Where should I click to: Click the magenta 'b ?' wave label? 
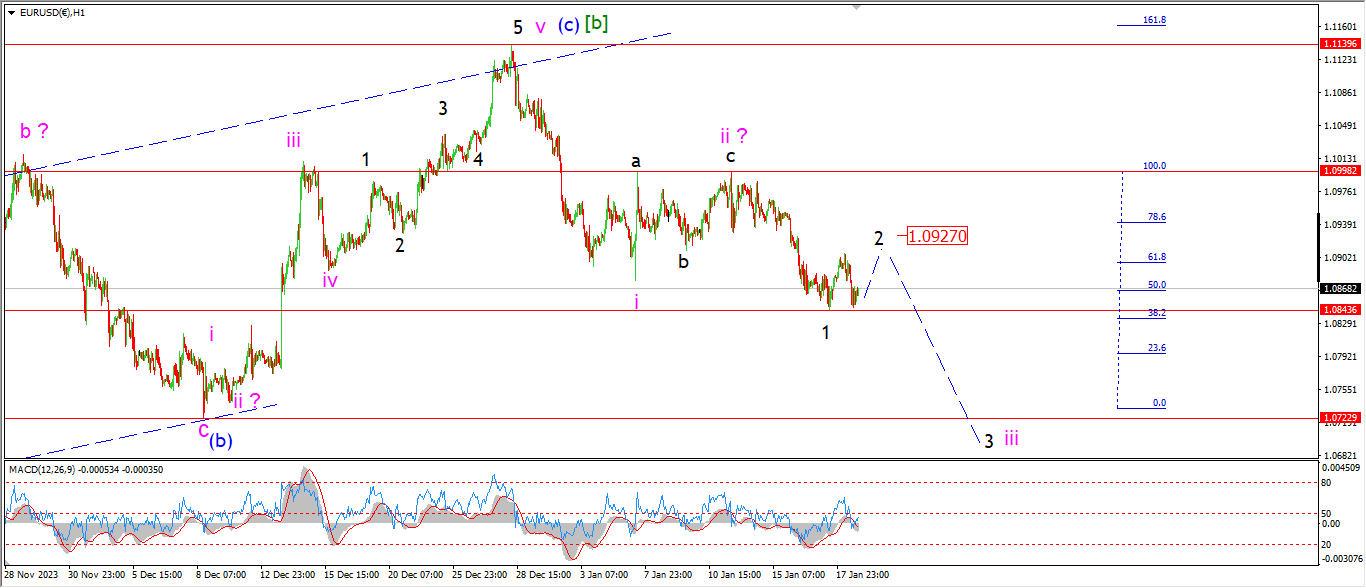click(33, 131)
